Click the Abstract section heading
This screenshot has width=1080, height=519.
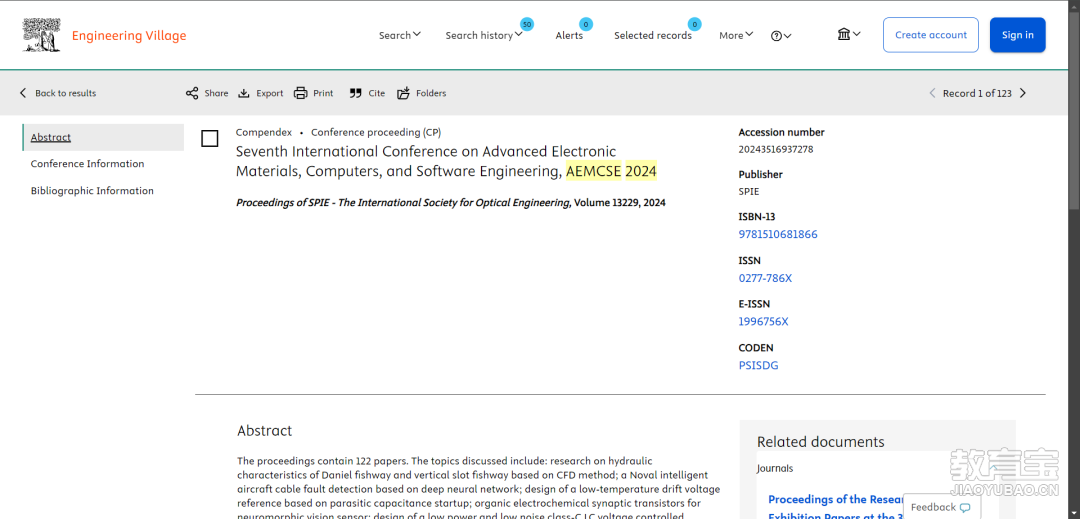pos(264,431)
